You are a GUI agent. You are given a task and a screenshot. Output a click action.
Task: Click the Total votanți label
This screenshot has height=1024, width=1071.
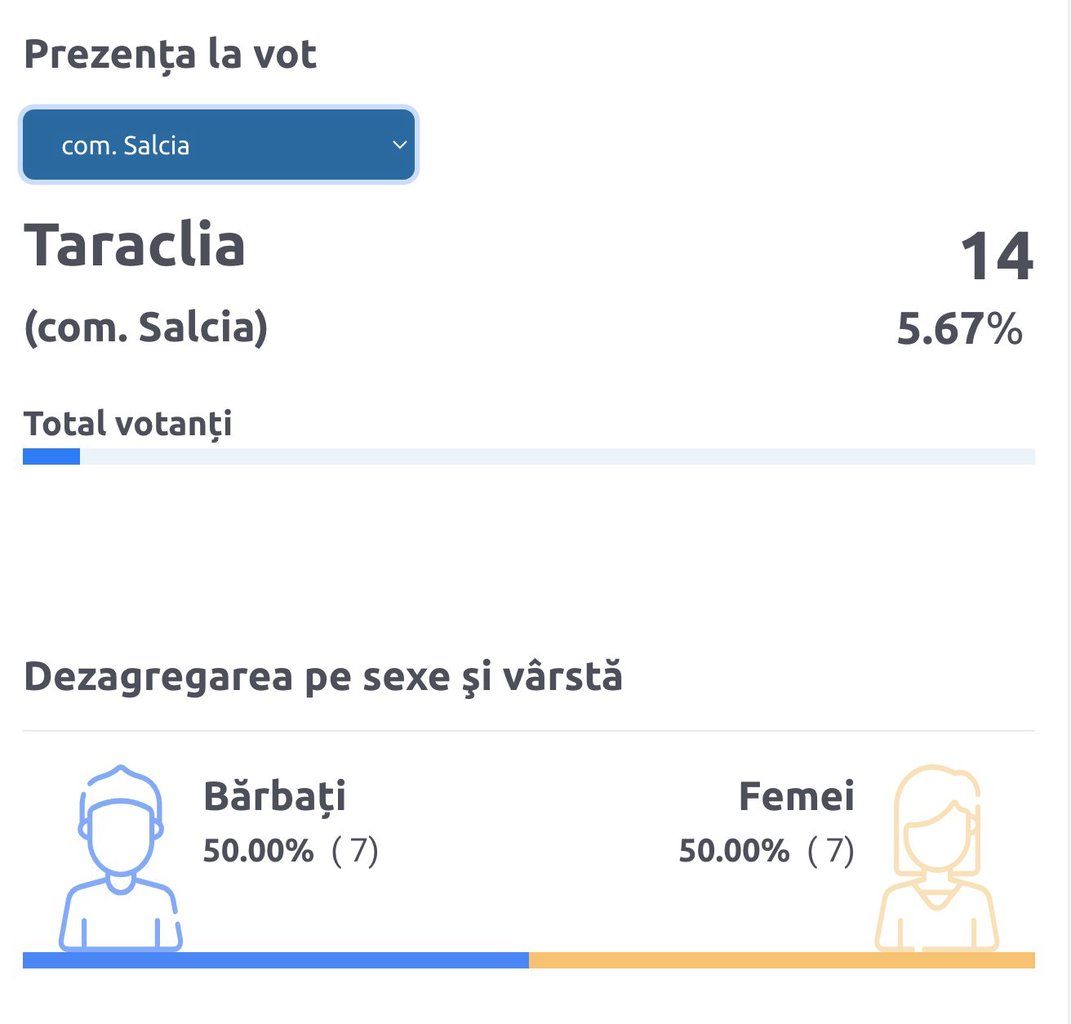pos(128,423)
